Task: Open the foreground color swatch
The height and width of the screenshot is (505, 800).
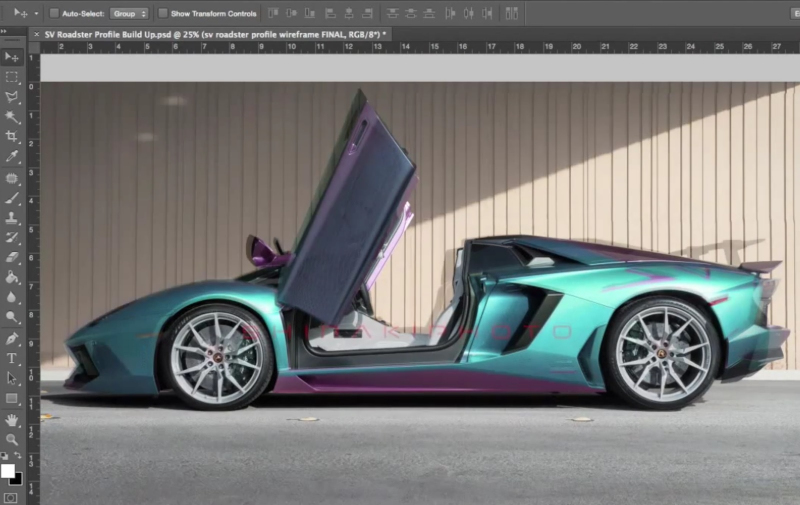Action: tap(8, 470)
